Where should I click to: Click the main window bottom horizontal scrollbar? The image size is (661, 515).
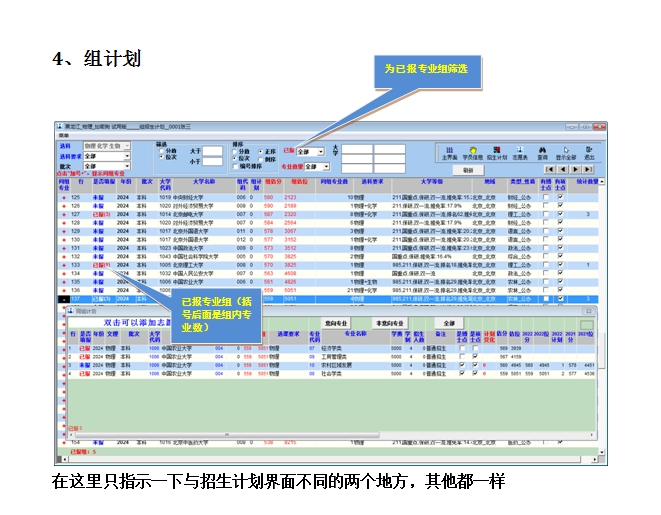pyautogui.click(x=329, y=459)
